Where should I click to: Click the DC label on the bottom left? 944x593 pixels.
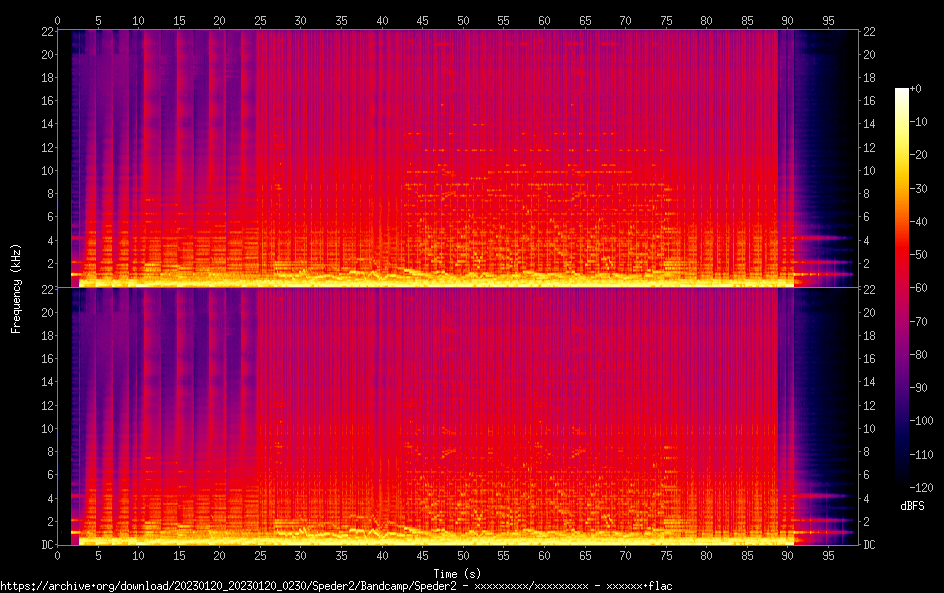click(x=46, y=545)
